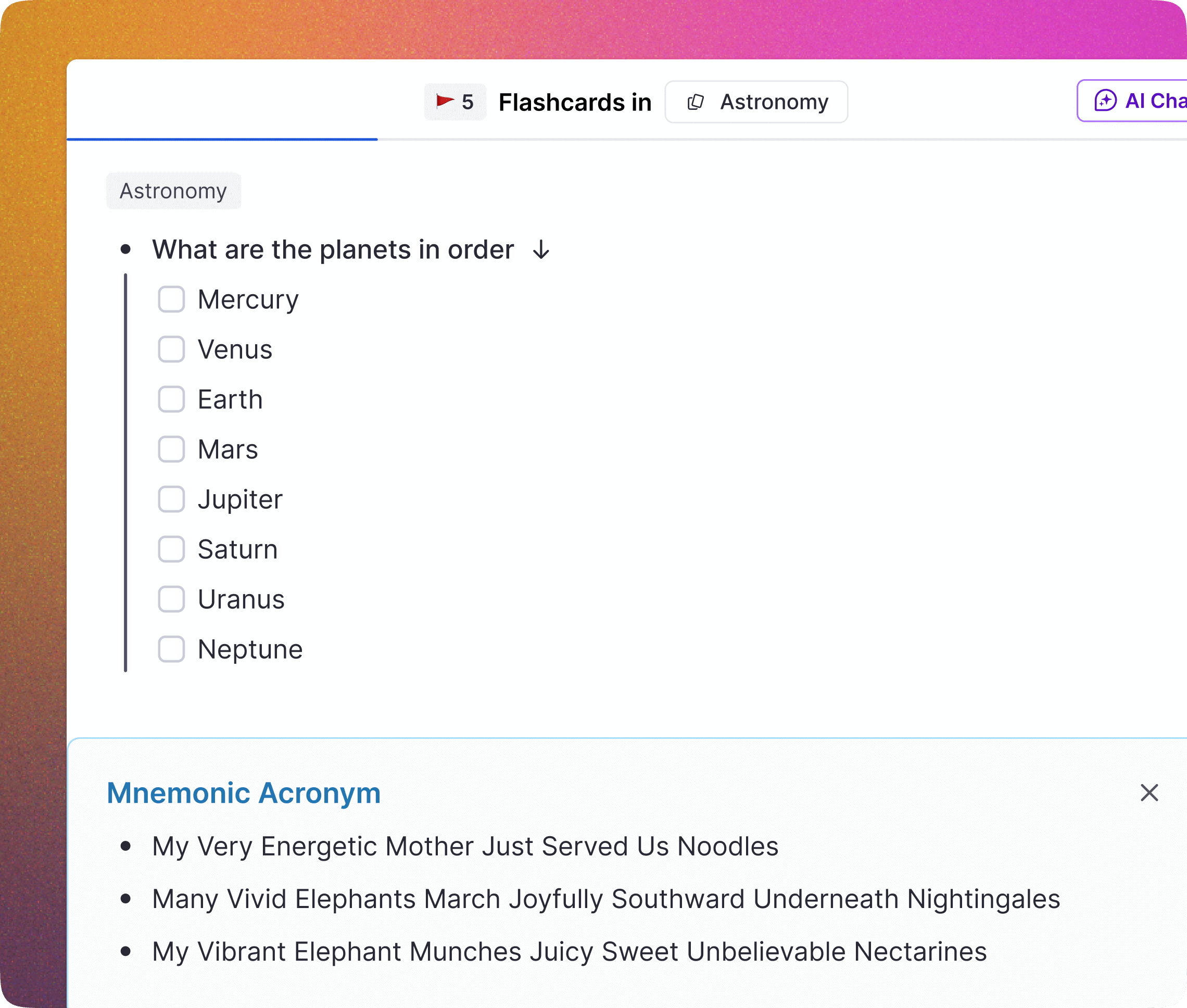Click the flashcards icon inside the Astronomy button
The height and width of the screenshot is (1008, 1187).
(696, 102)
